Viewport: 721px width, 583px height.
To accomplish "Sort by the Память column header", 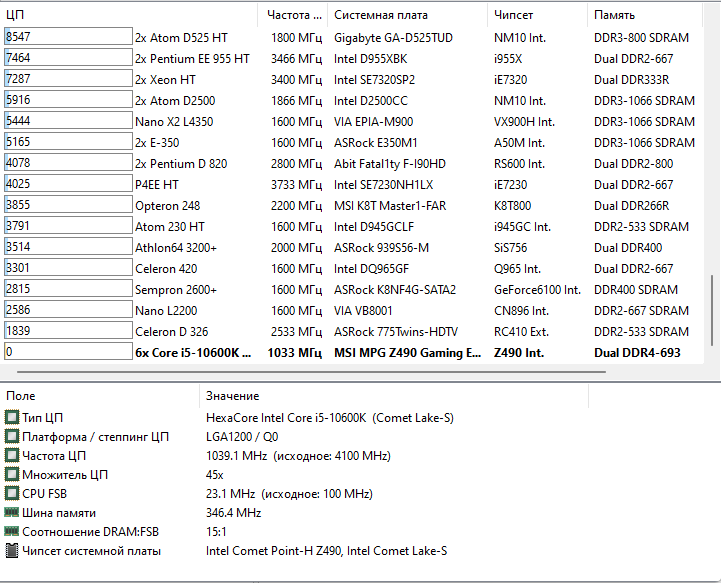I will click(x=645, y=15).
